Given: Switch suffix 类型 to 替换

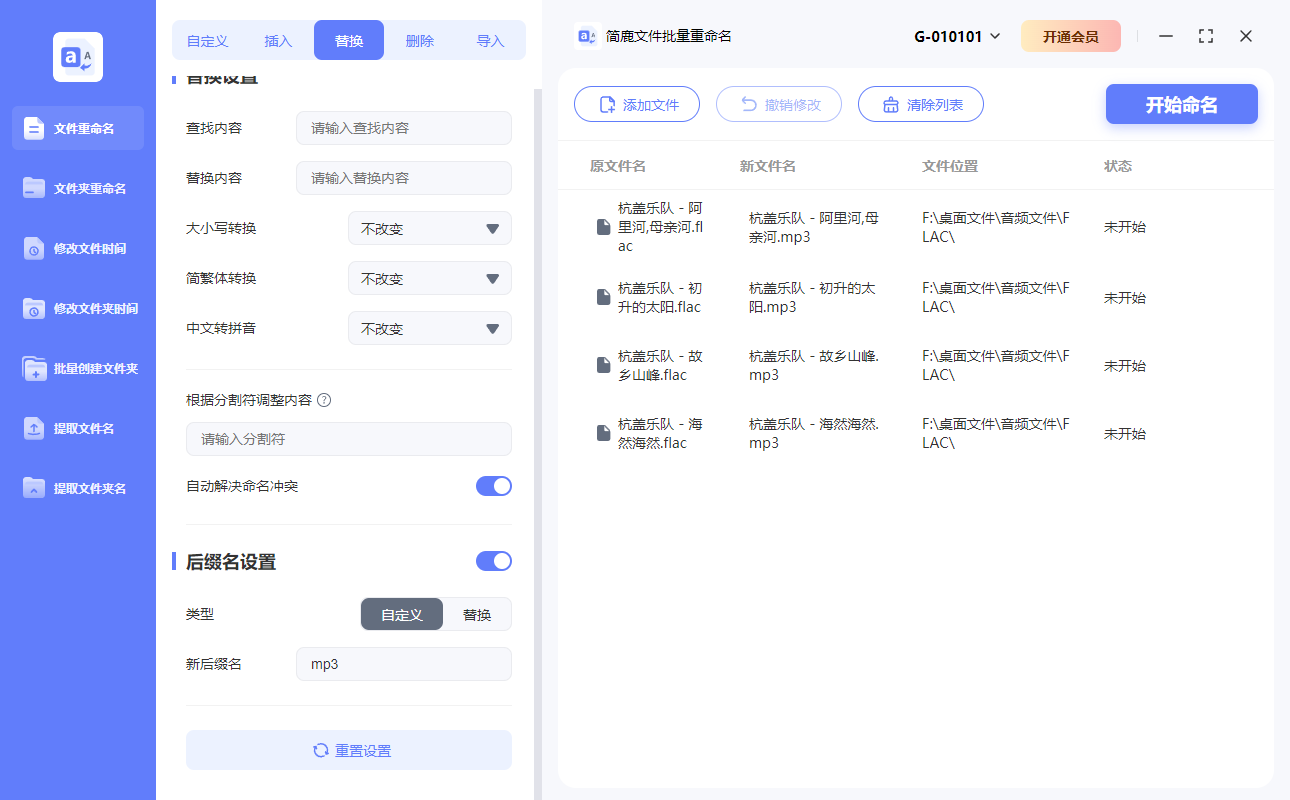Looking at the screenshot, I should (477, 614).
